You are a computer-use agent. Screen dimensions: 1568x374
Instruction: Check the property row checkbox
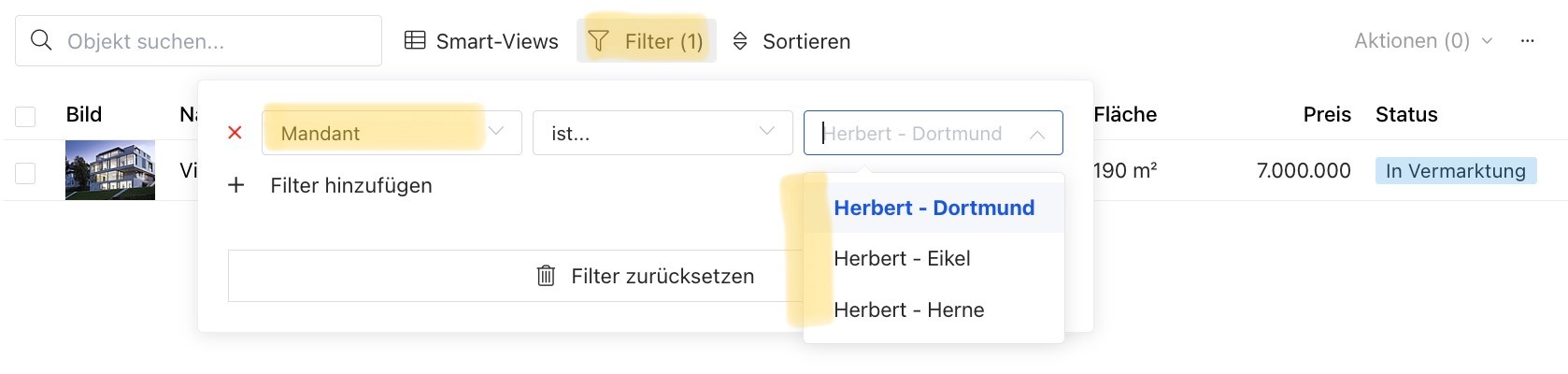(x=25, y=173)
